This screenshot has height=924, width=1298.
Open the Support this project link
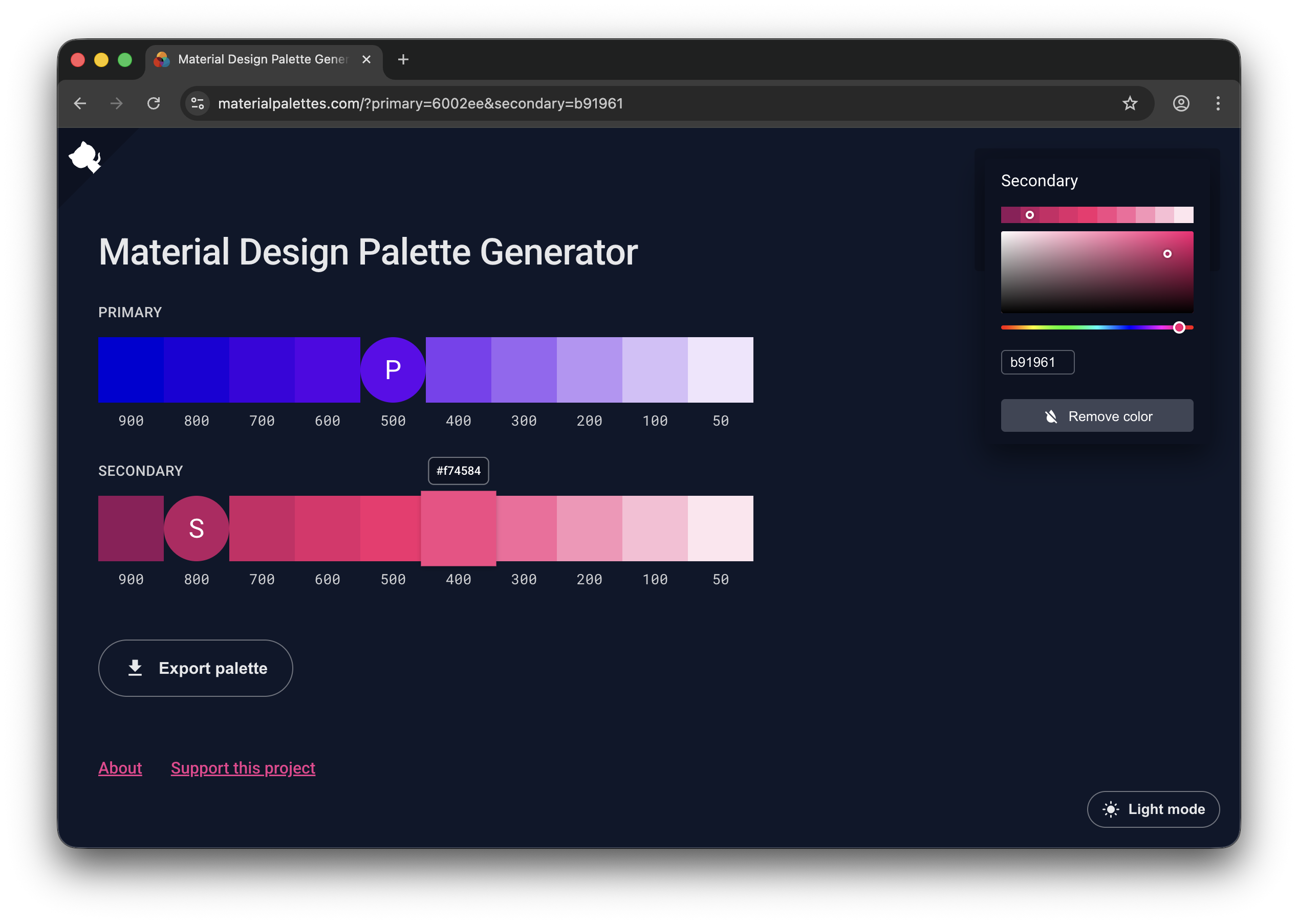pyautogui.click(x=243, y=767)
